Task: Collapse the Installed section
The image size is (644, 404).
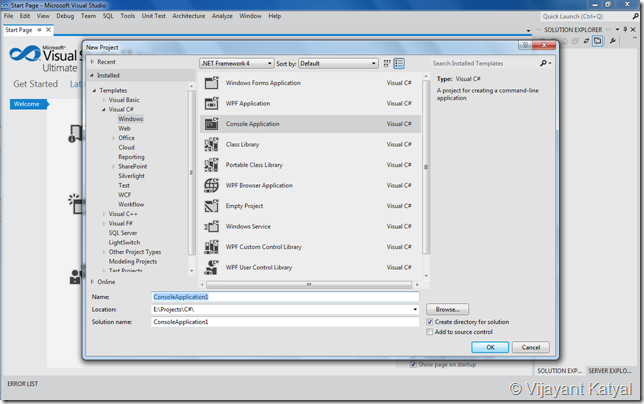Action: click(92, 75)
